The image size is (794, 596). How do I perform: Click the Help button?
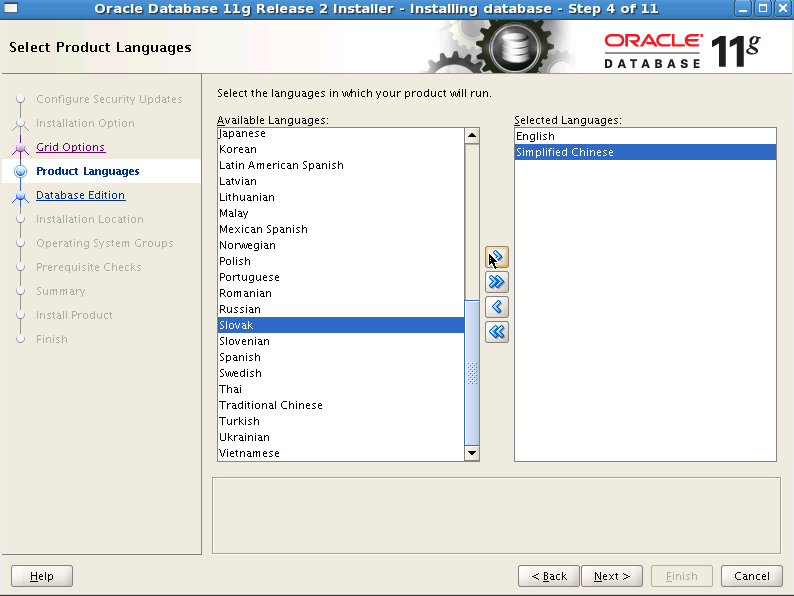42,576
